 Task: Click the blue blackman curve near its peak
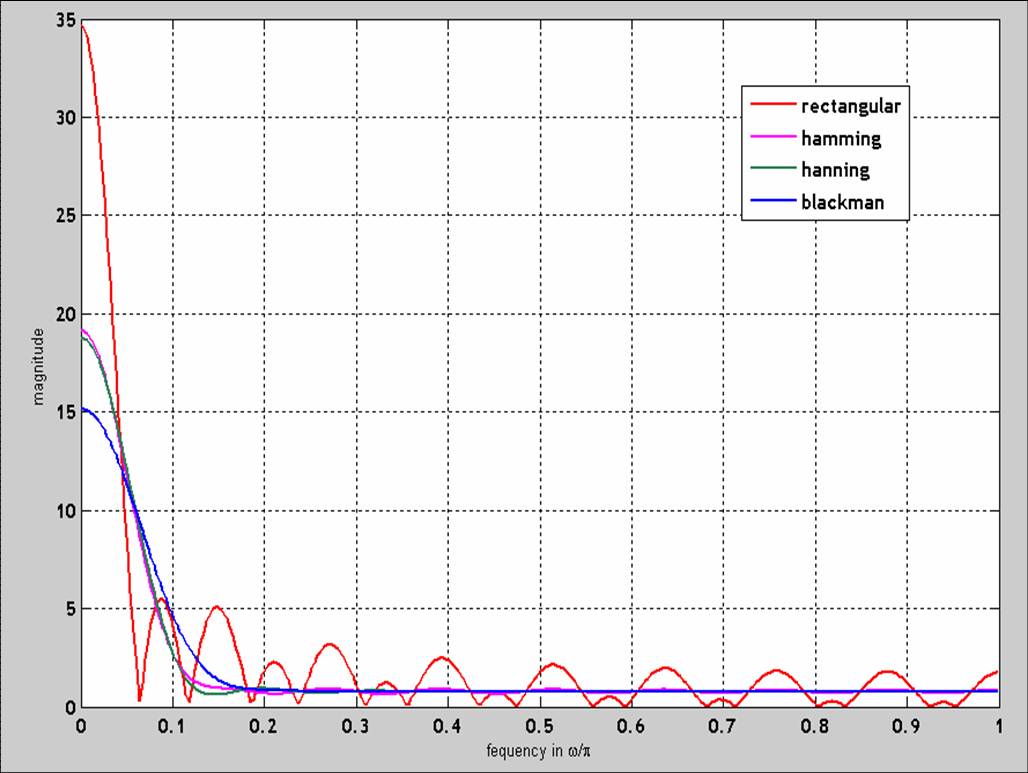tap(85, 408)
